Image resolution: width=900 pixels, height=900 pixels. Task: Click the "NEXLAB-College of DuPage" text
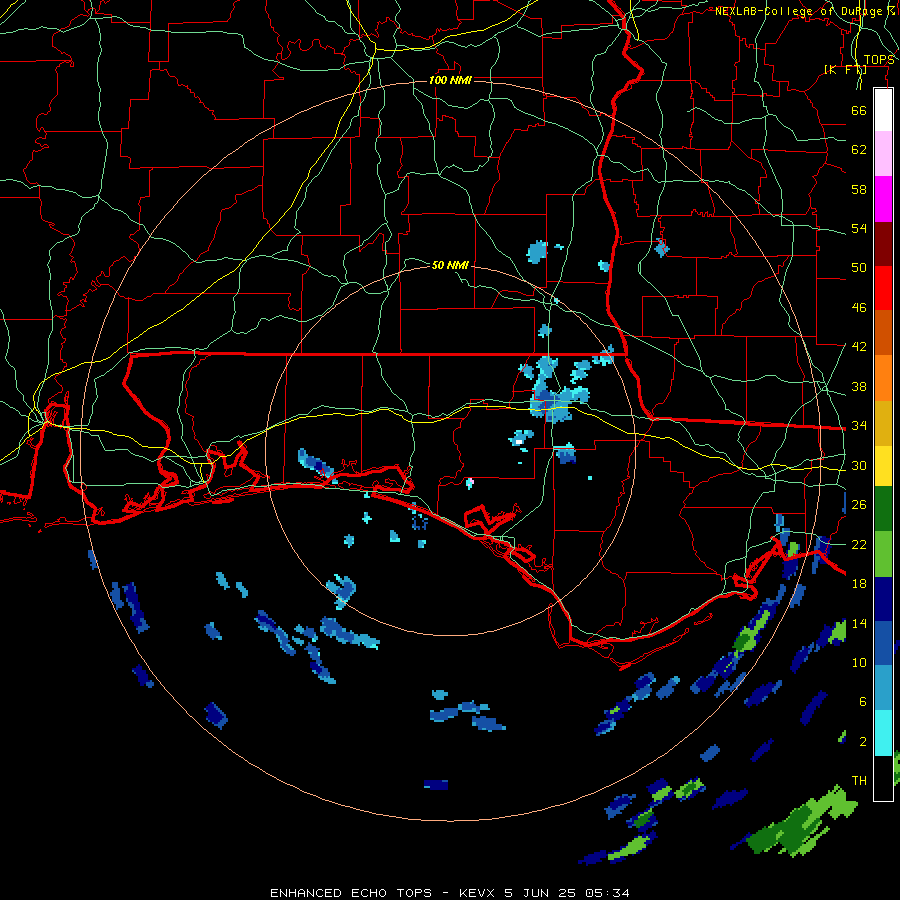(x=800, y=11)
